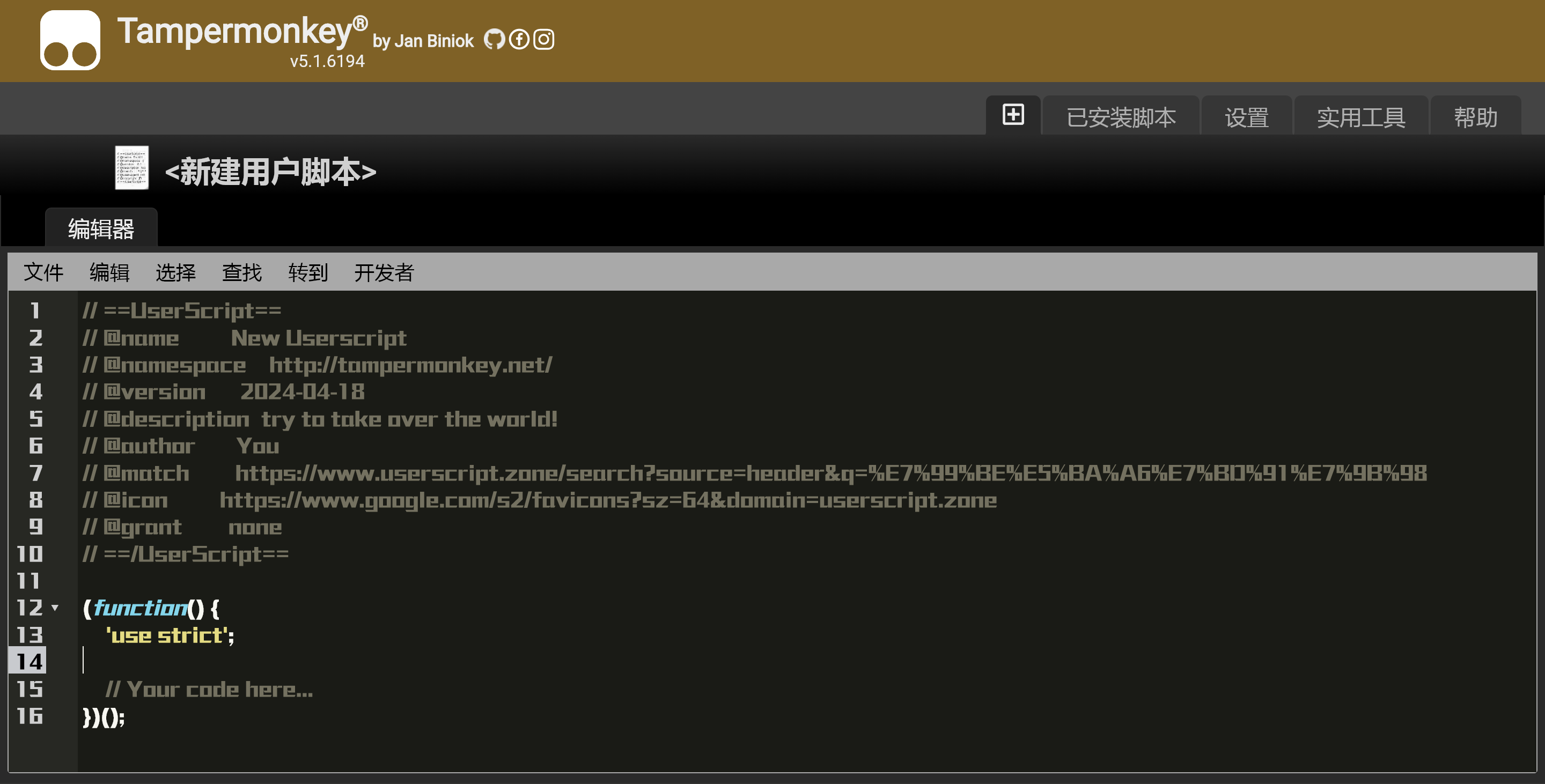Open the 文件 menu
The image size is (1545, 784).
[x=43, y=273]
